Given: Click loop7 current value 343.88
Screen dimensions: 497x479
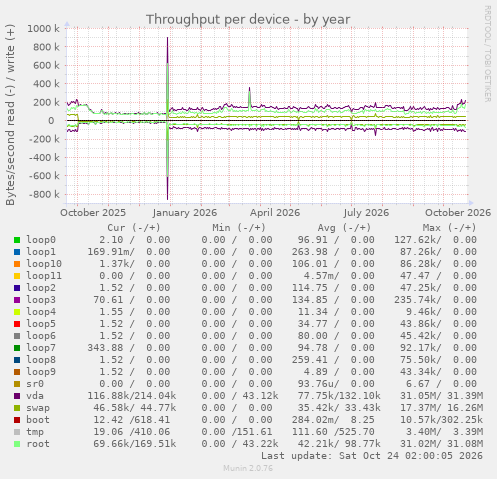Looking at the screenshot, I should [x=105, y=348].
